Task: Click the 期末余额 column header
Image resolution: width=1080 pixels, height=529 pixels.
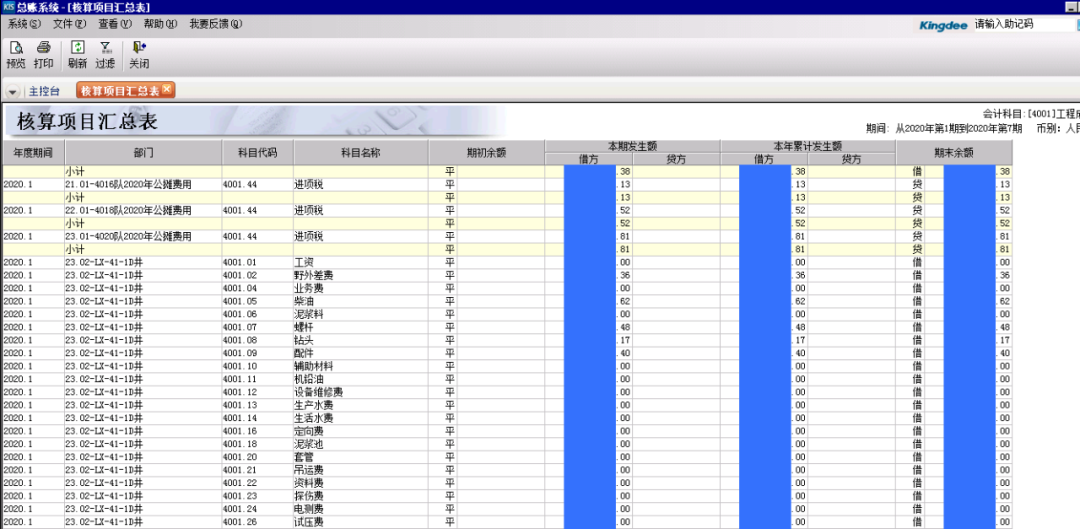Action: 954,152
